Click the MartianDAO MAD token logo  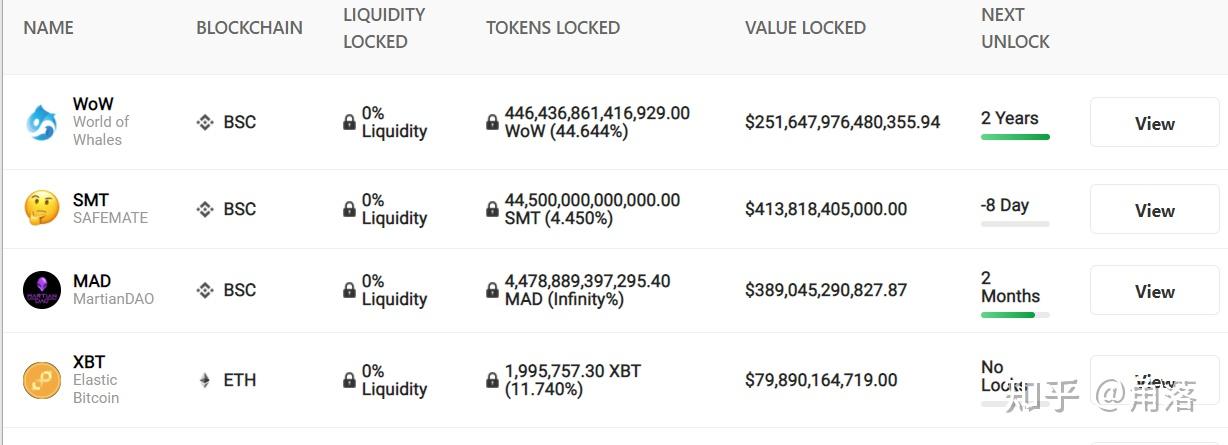coord(42,290)
